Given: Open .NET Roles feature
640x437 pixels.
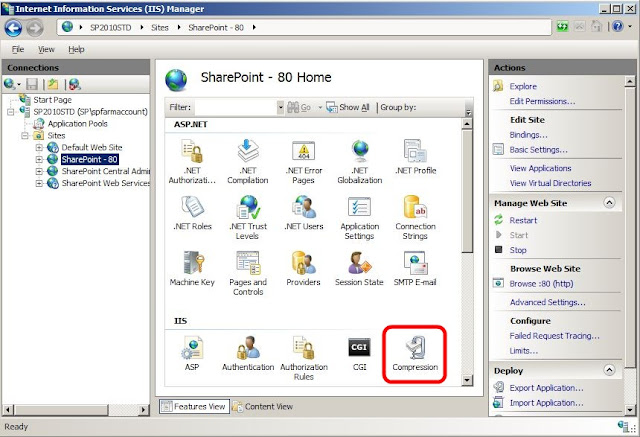Looking at the screenshot, I should (192, 213).
